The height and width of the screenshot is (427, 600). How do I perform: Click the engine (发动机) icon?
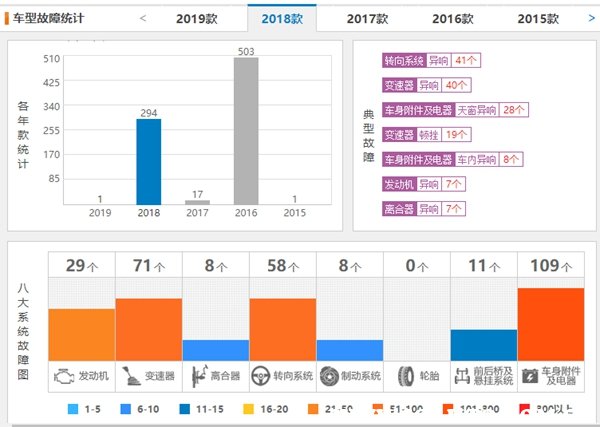[x=63, y=377]
